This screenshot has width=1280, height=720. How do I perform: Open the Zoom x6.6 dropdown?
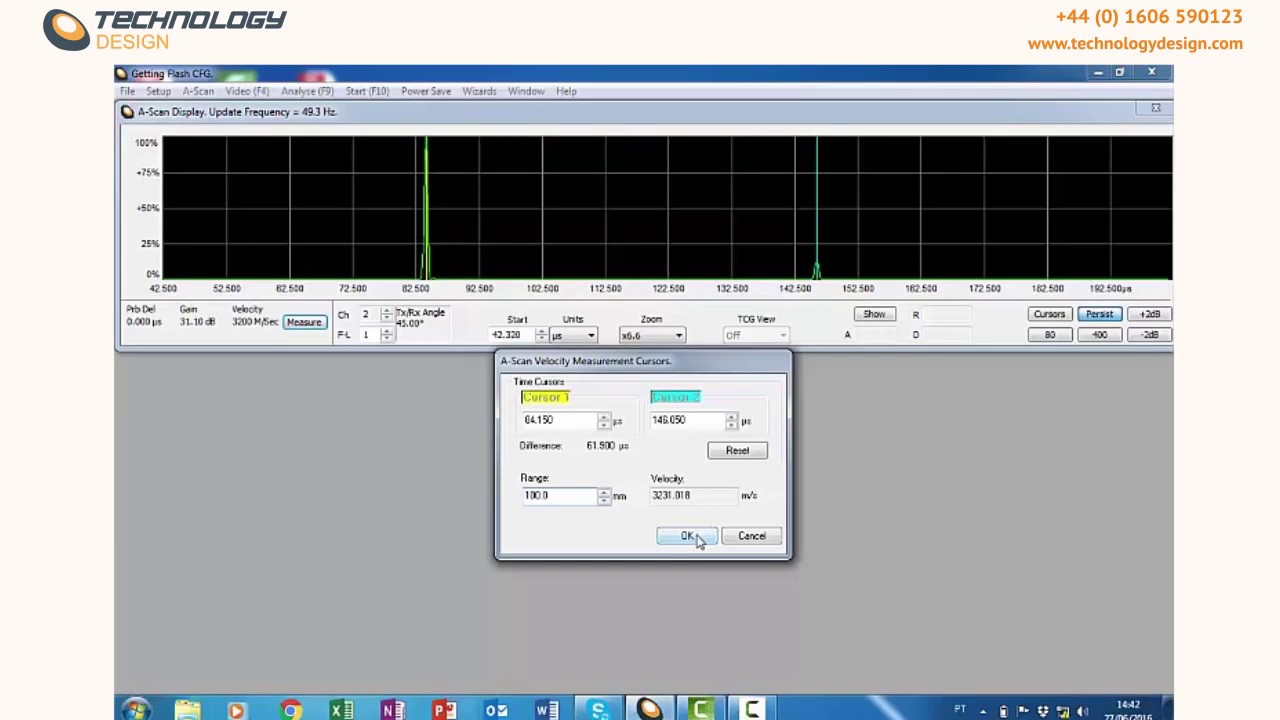click(652, 335)
